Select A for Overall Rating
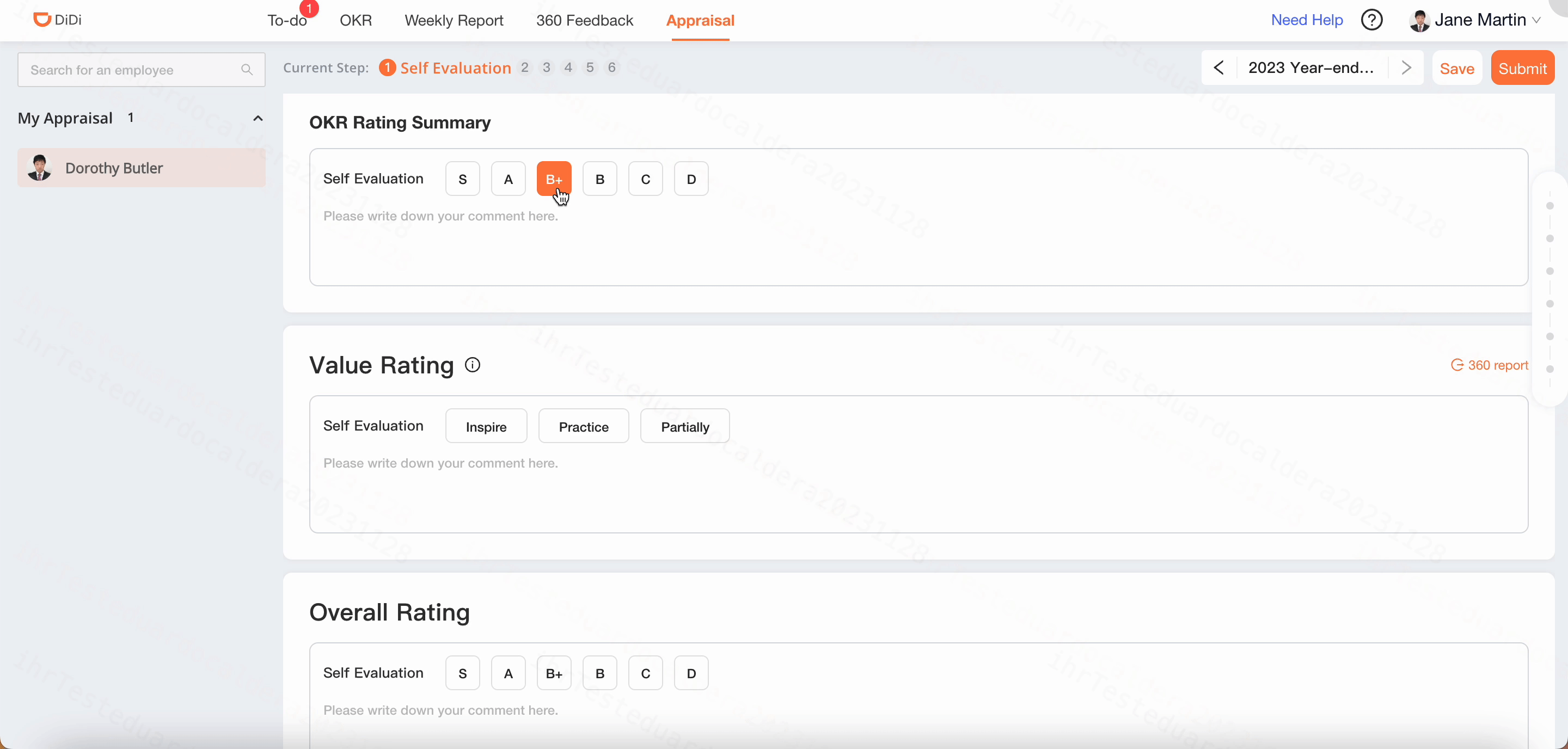 tap(509, 673)
